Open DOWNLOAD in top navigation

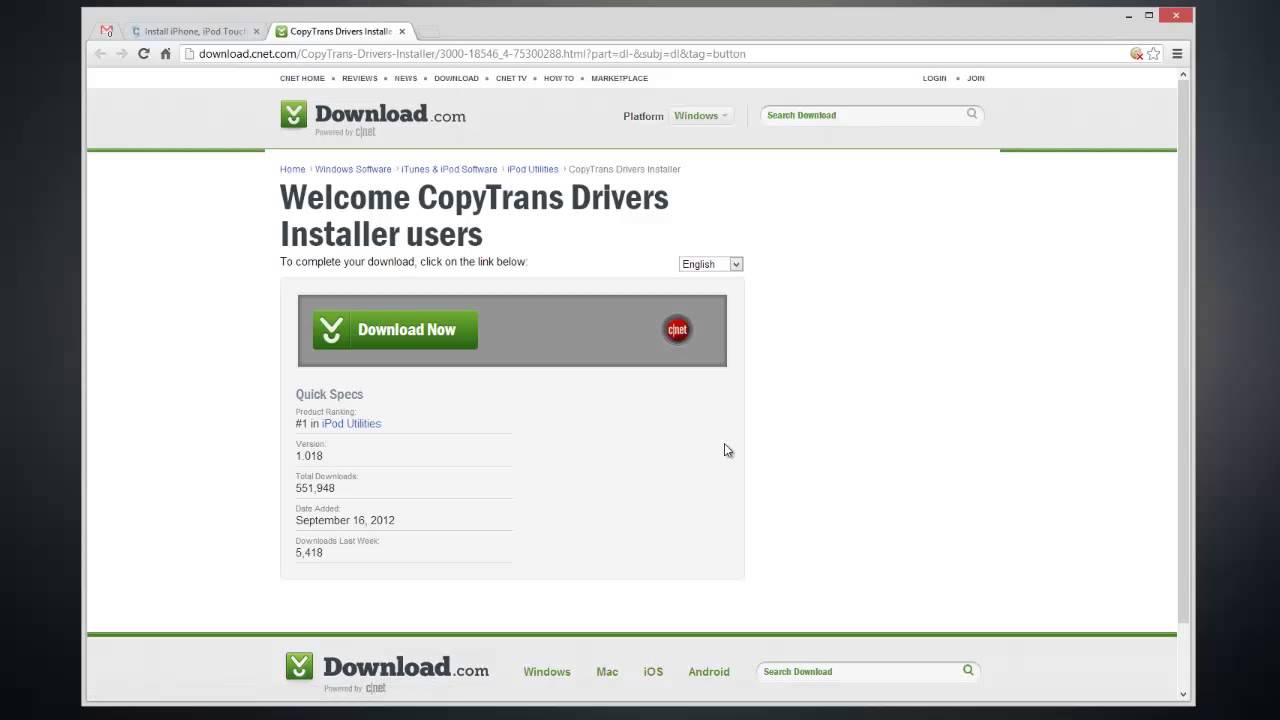tap(456, 78)
